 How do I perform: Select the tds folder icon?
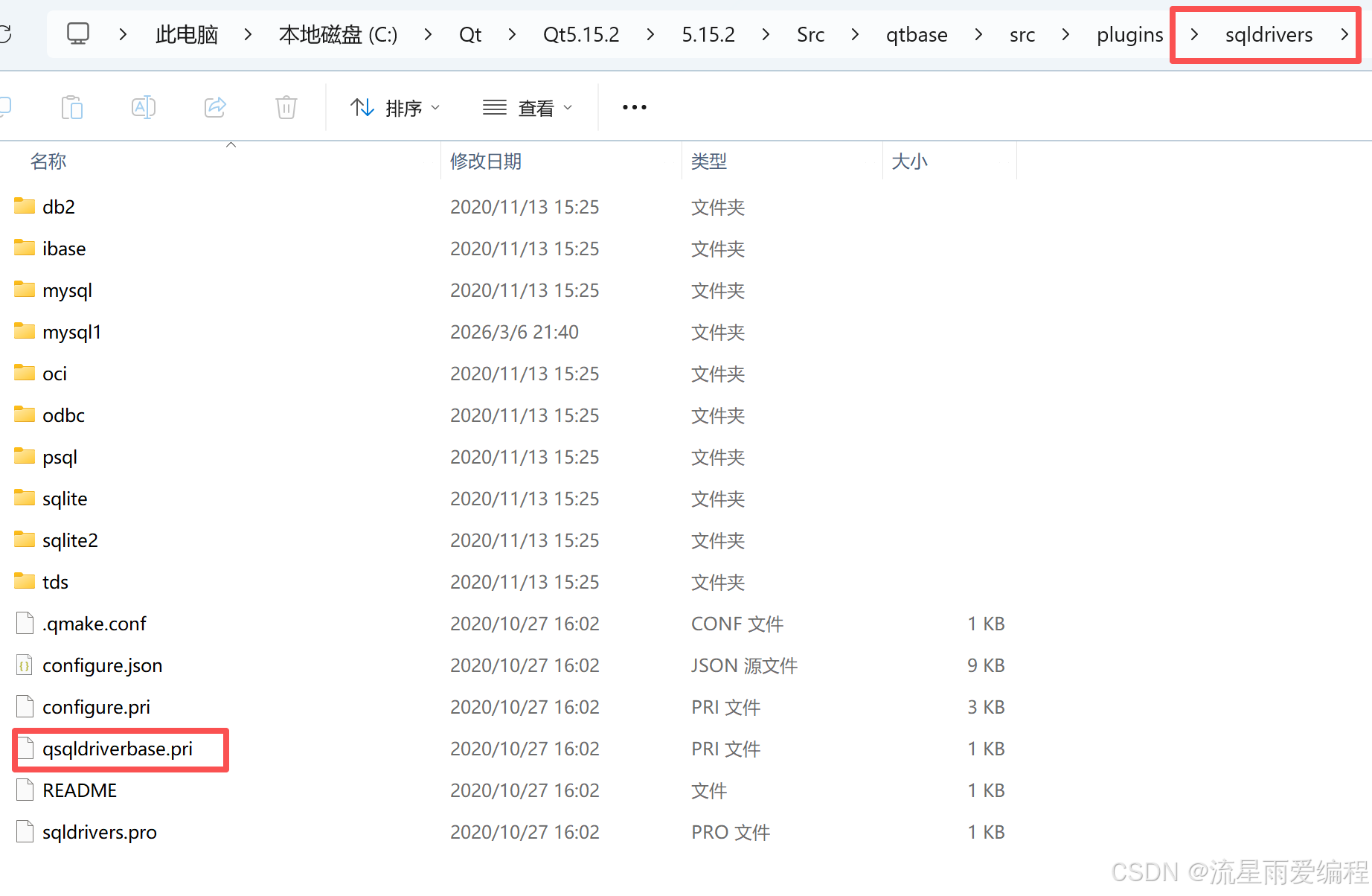25,581
